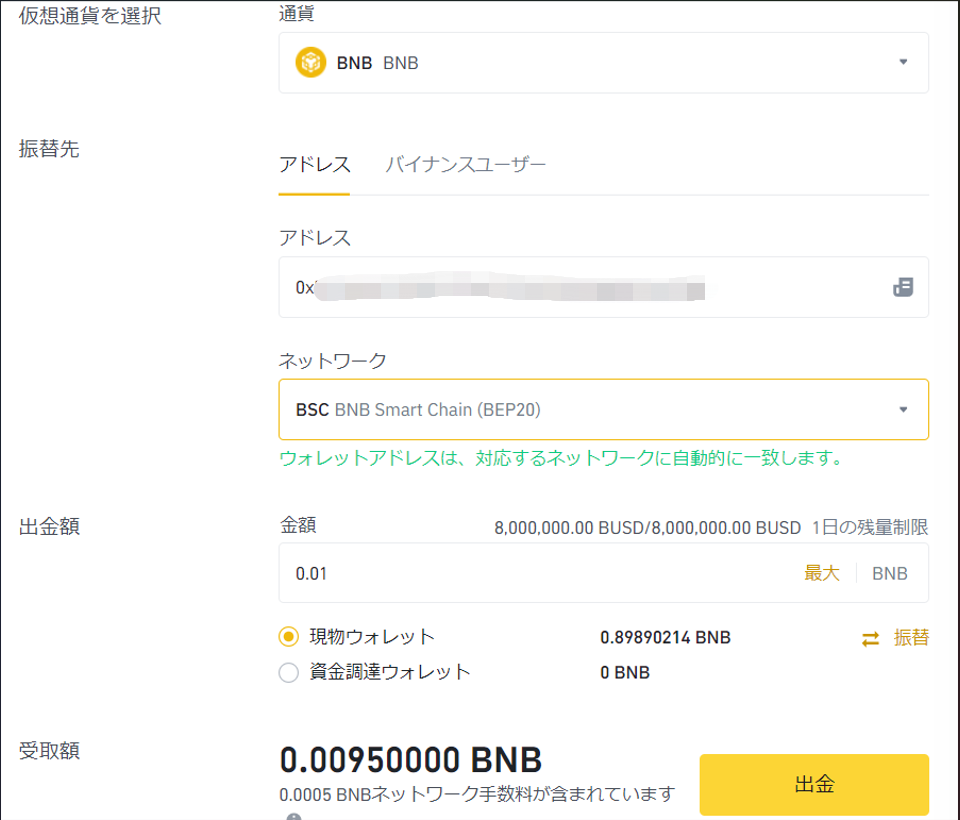
Task: Select the 現物ウォレット radio button
Action: pos(288,637)
